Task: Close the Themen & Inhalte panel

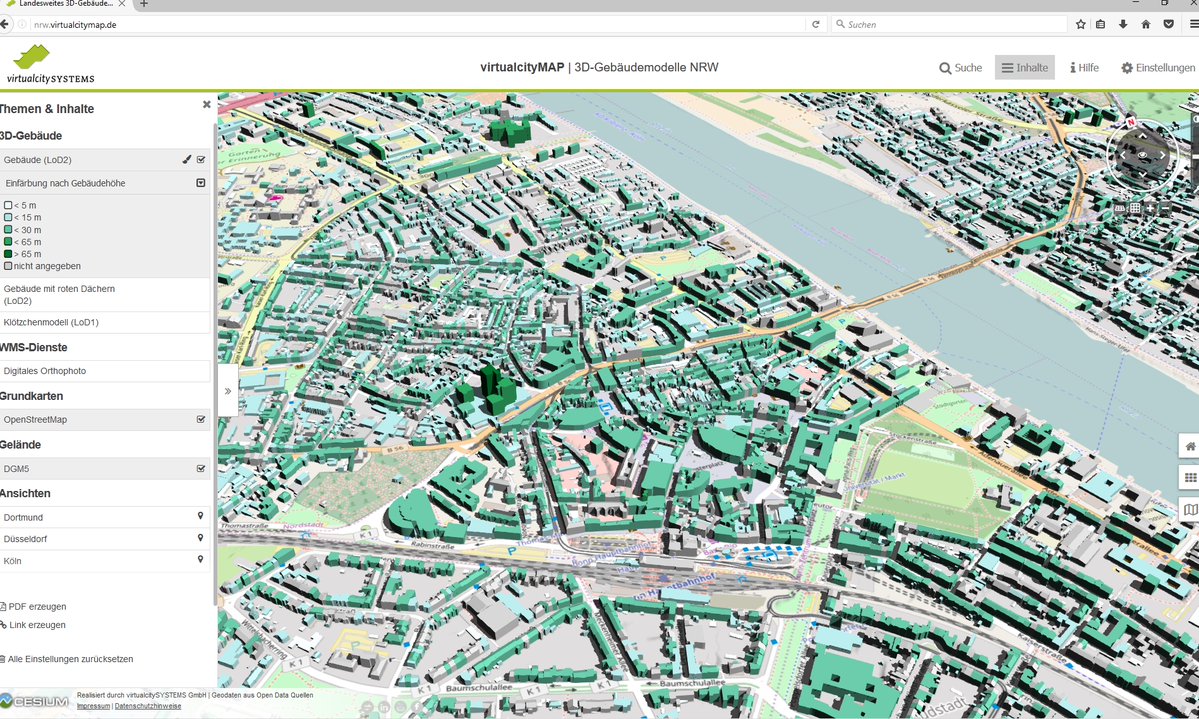Action: (x=206, y=104)
